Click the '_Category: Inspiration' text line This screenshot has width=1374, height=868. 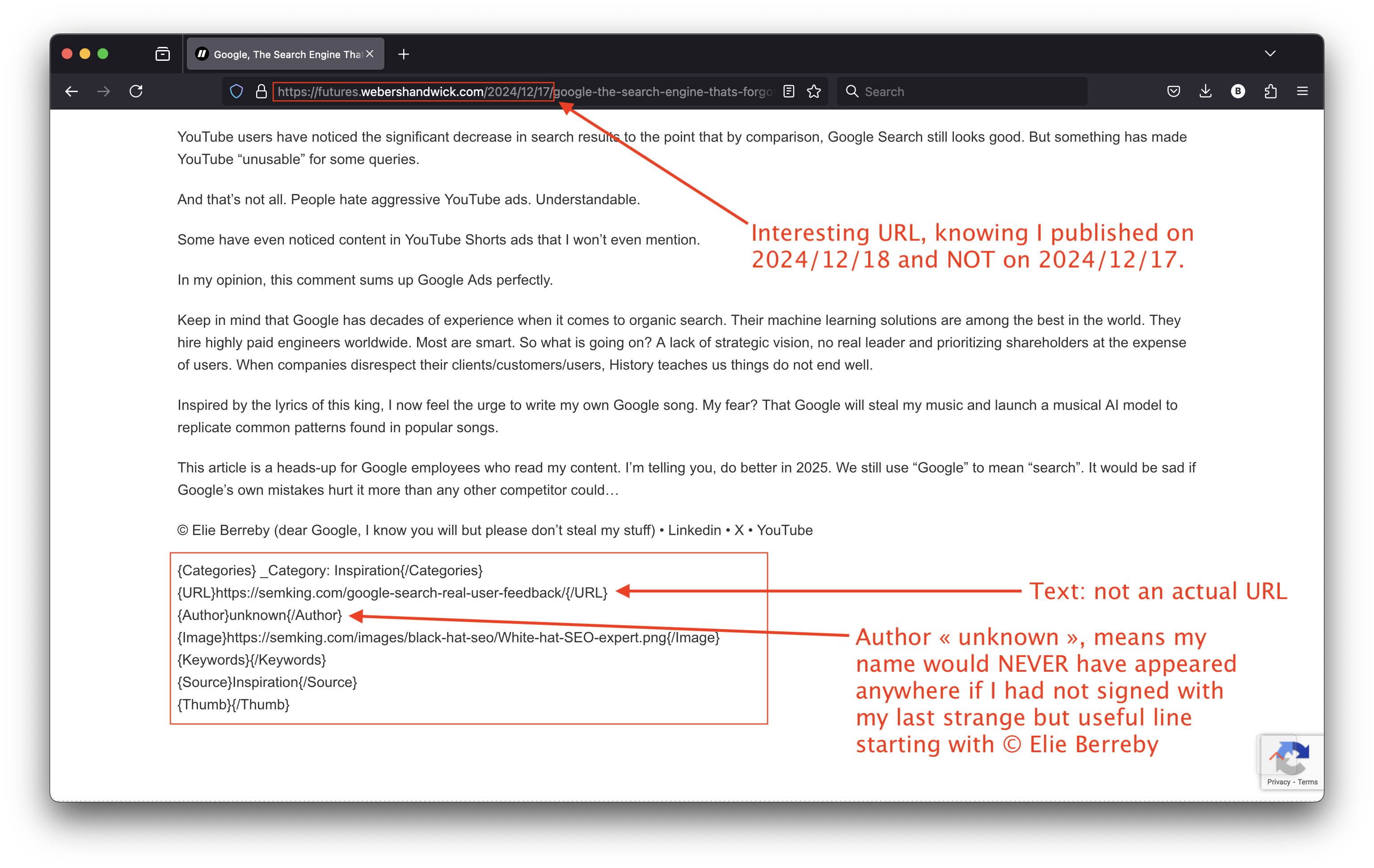coord(330,570)
